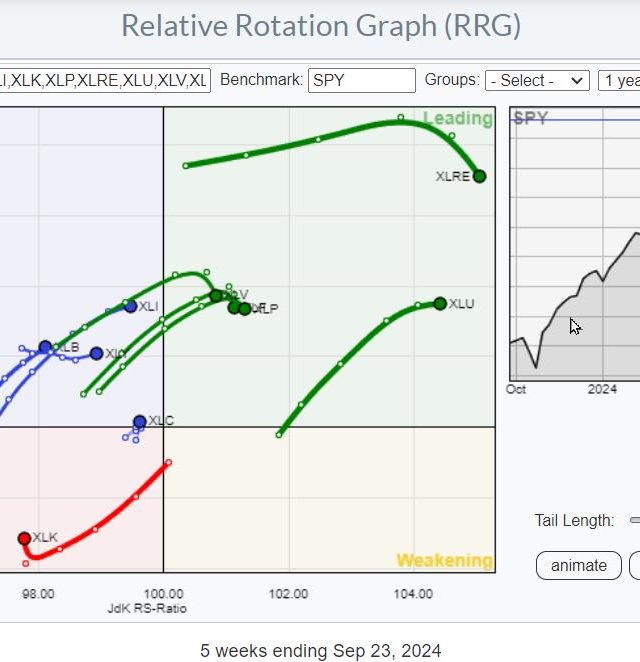Open the 1 year period dropdown

point(620,80)
